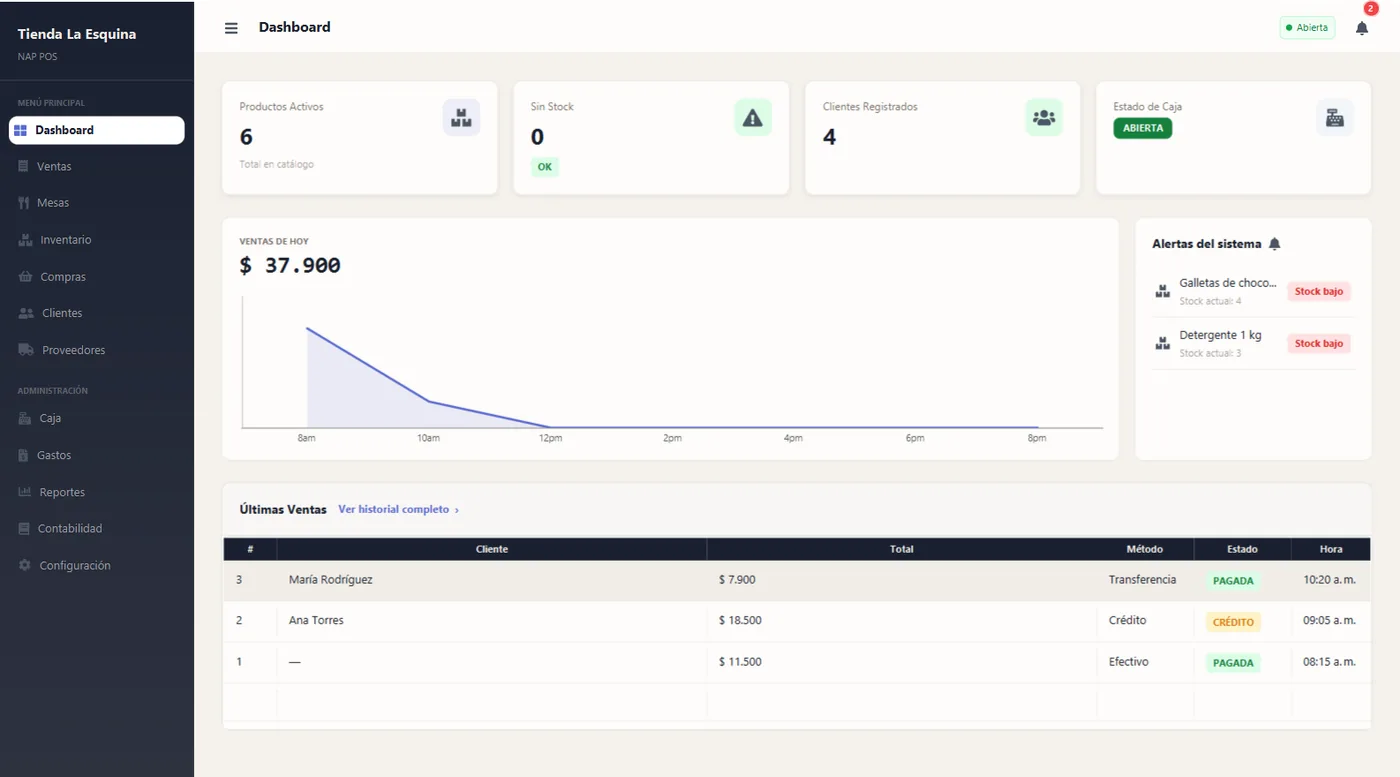Click the Estado de Caja register icon
The image size is (1400, 777).
pyautogui.click(x=1335, y=118)
